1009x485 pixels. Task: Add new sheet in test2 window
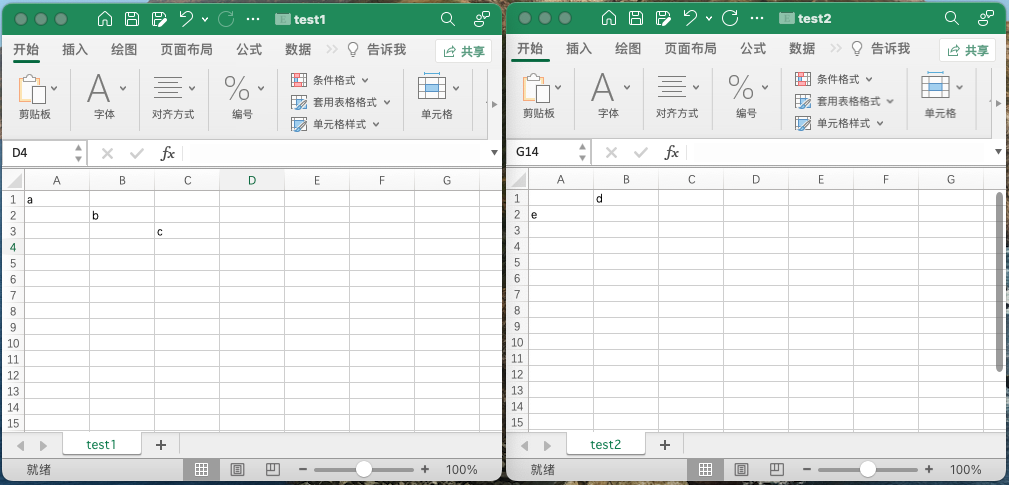click(665, 444)
